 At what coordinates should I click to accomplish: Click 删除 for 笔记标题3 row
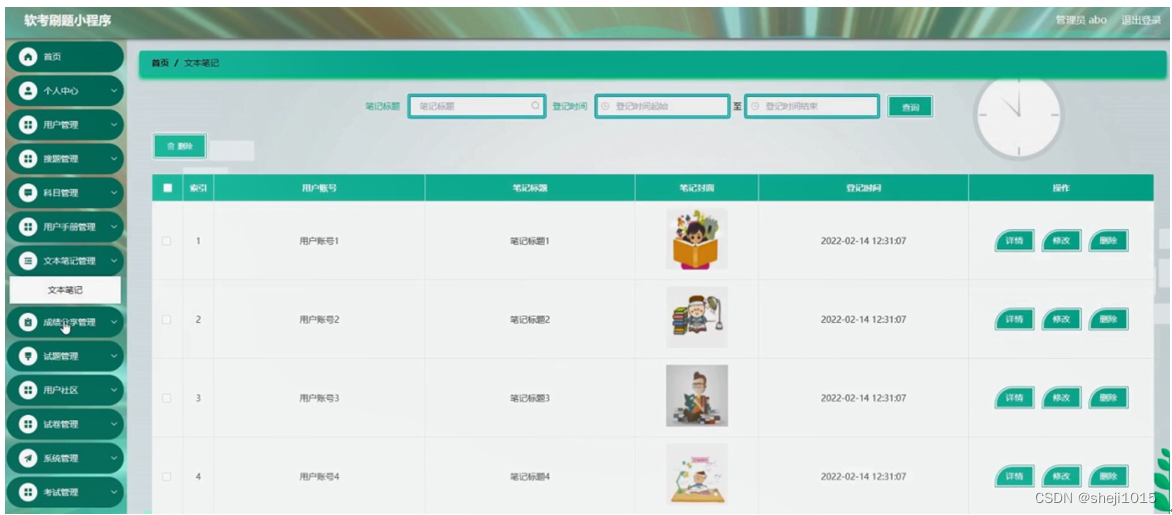click(x=1108, y=398)
